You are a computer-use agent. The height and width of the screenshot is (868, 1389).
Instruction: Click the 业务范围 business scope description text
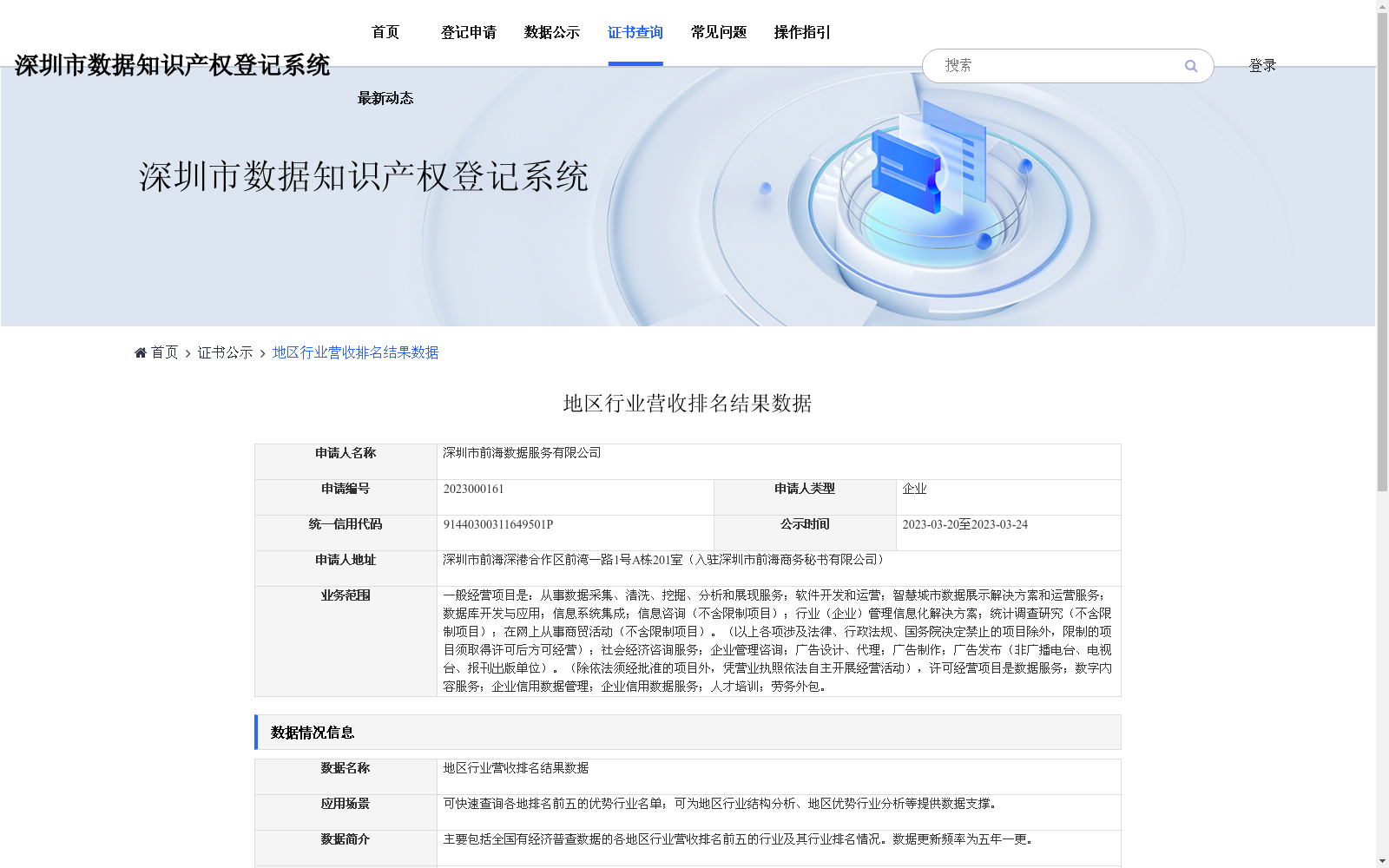click(777, 641)
